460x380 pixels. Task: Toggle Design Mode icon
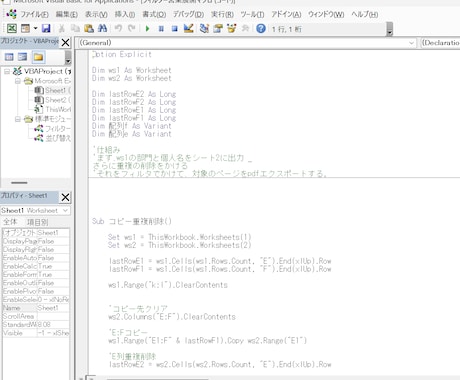[x=188, y=28]
